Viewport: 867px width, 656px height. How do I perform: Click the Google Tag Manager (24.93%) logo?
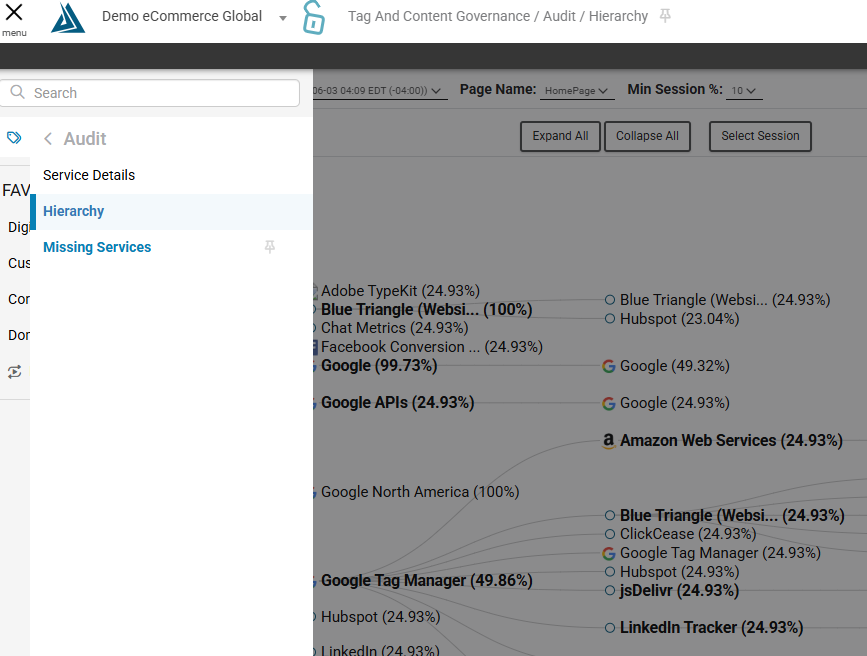pyautogui.click(x=609, y=553)
